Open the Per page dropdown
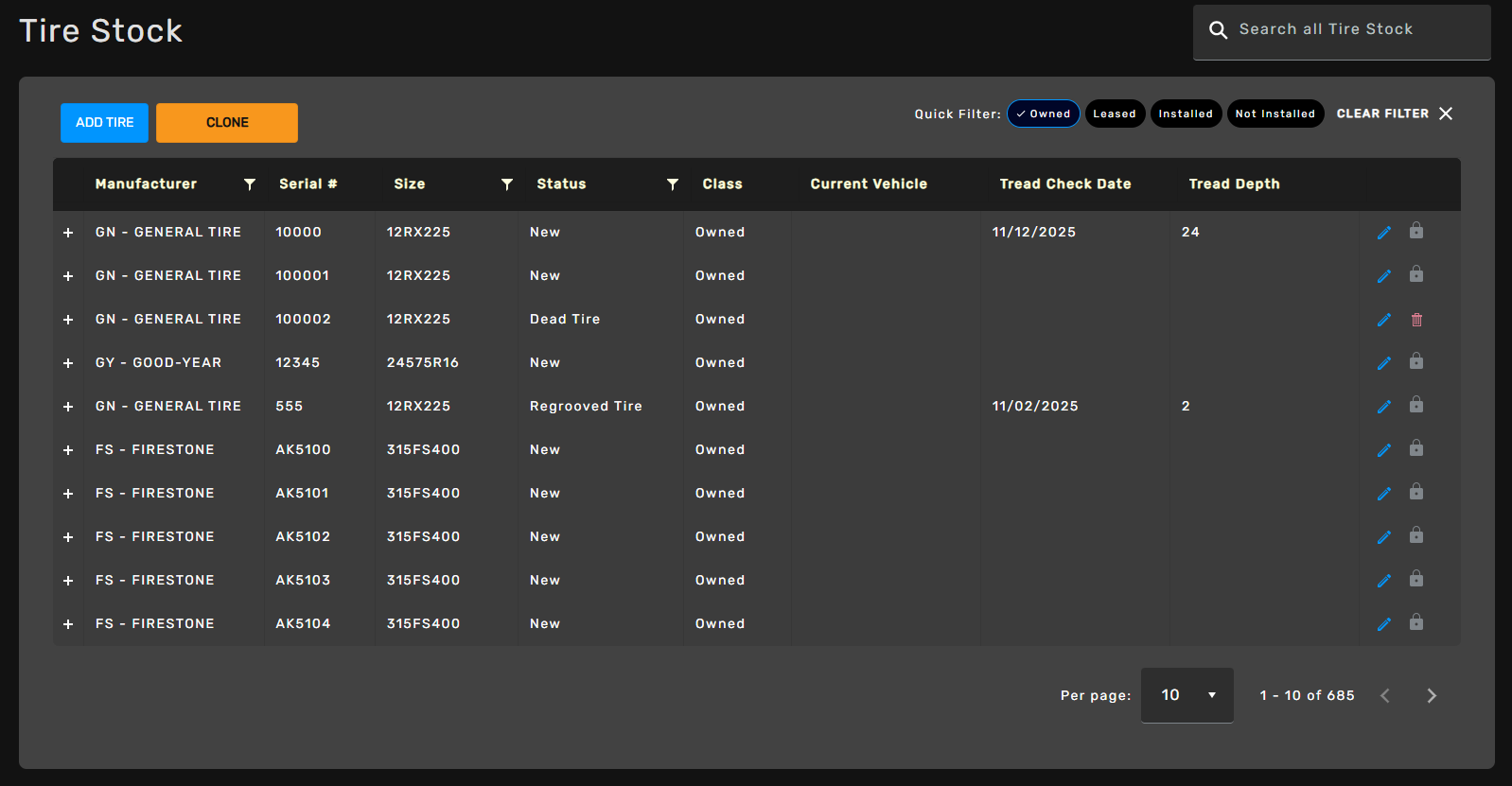This screenshot has width=1512, height=786. click(1187, 695)
